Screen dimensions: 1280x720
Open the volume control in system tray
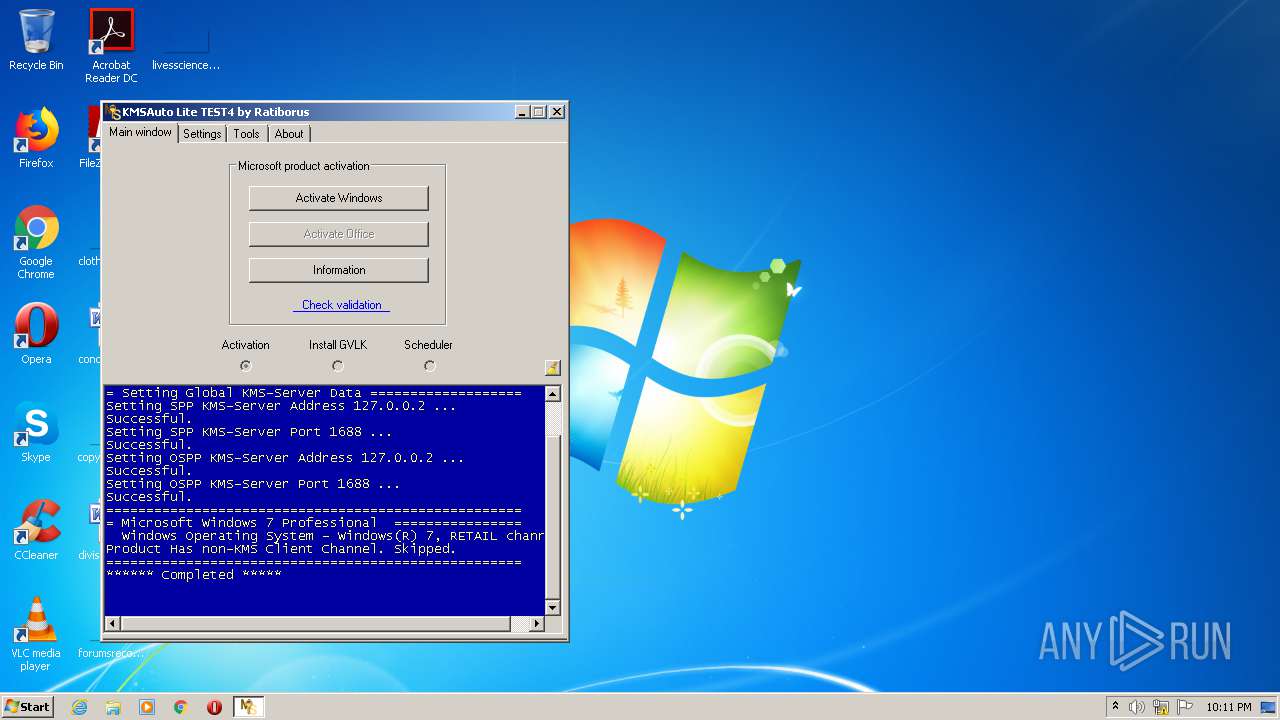pyautogui.click(x=1137, y=707)
